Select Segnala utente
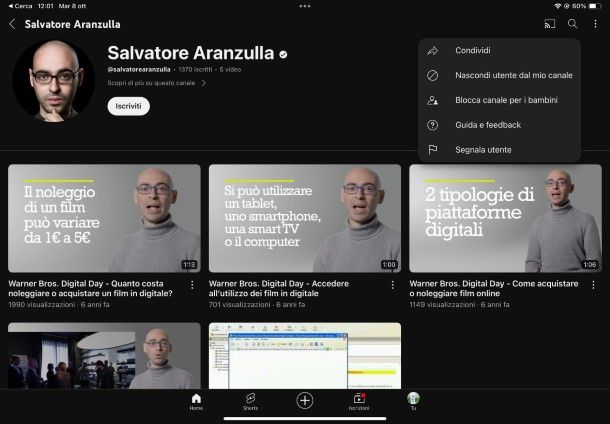The image size is (610, 424). click(x=483, y=150)
